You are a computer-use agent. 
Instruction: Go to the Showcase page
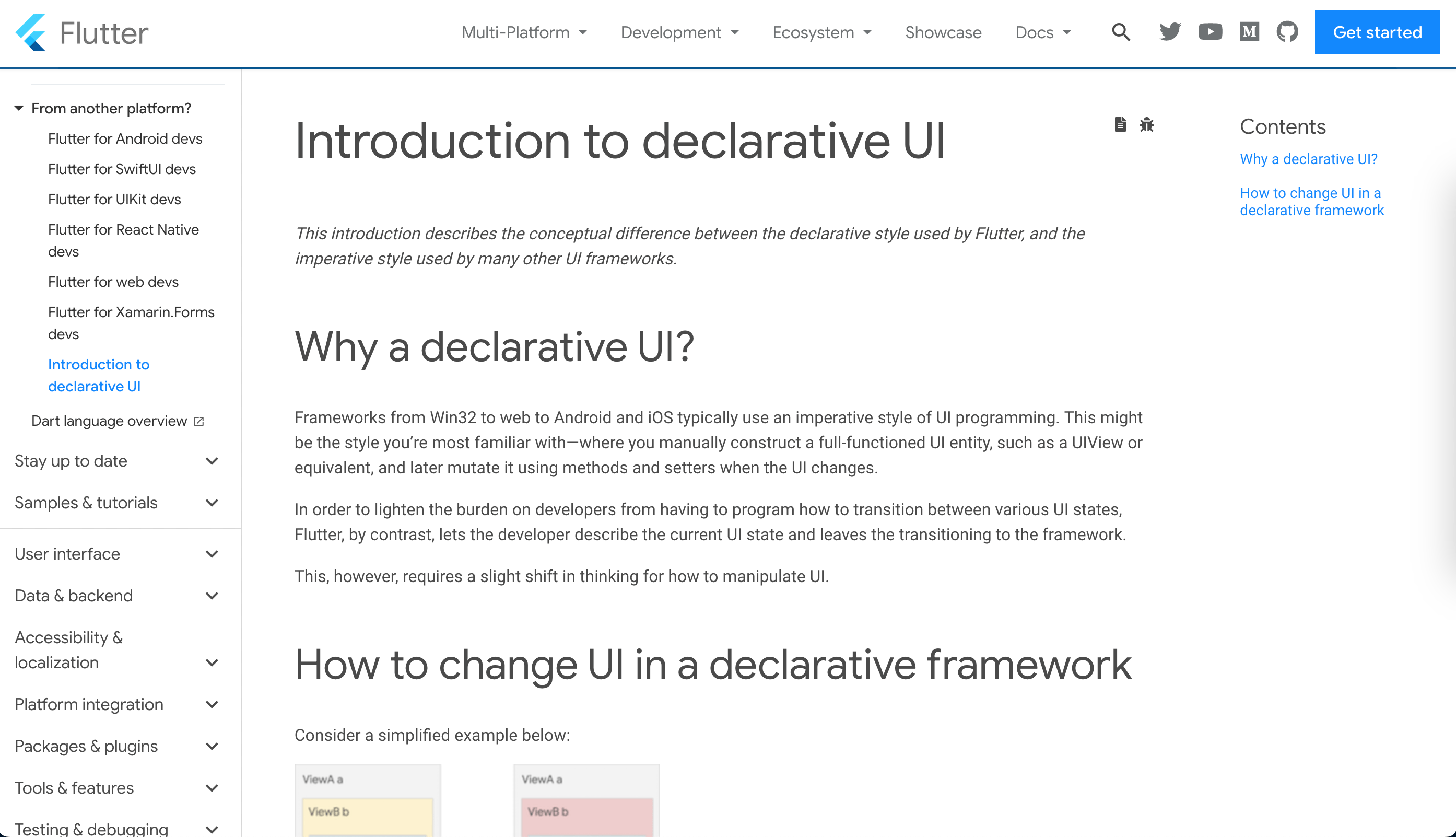(x=943, y=33)
